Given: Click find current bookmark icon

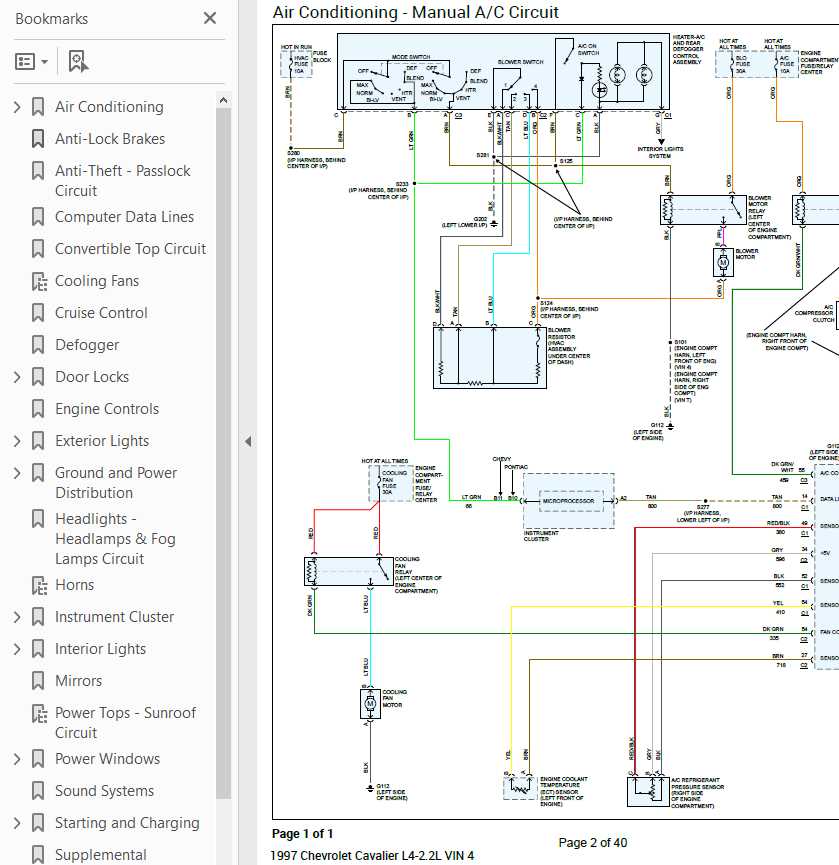Looking at the screenshot, I should coord(78,61).
